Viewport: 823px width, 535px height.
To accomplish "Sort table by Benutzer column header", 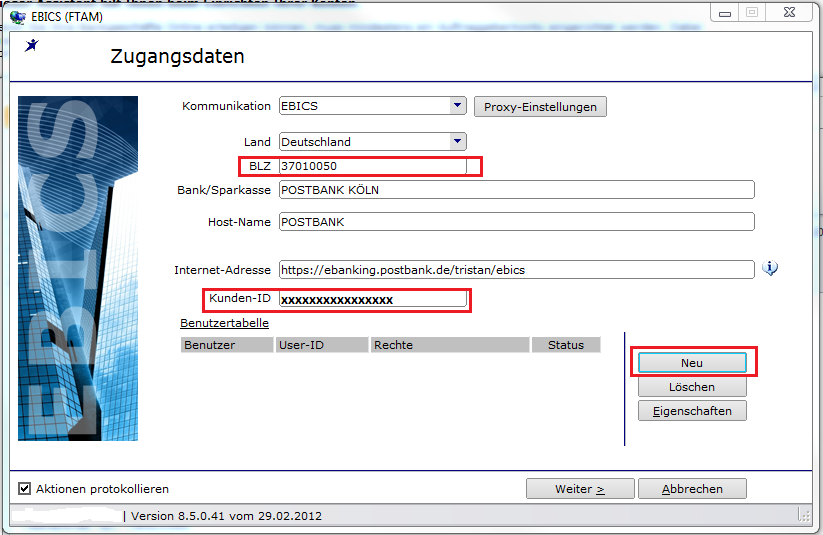I will pos(227,345).
